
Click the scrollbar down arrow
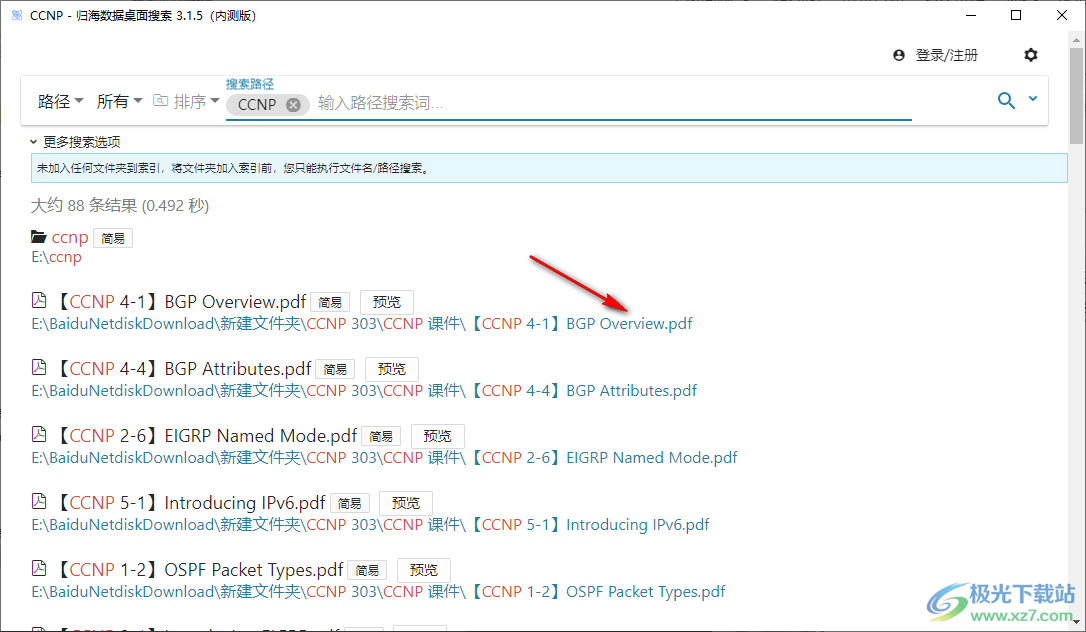tap(1076, 622)
